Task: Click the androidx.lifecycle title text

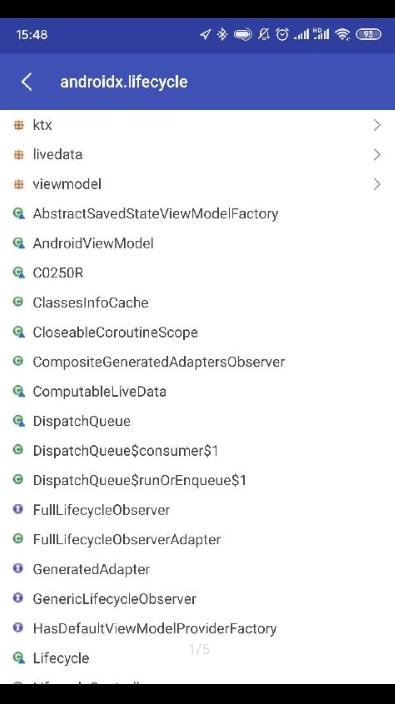Action: tap(124, 82)
